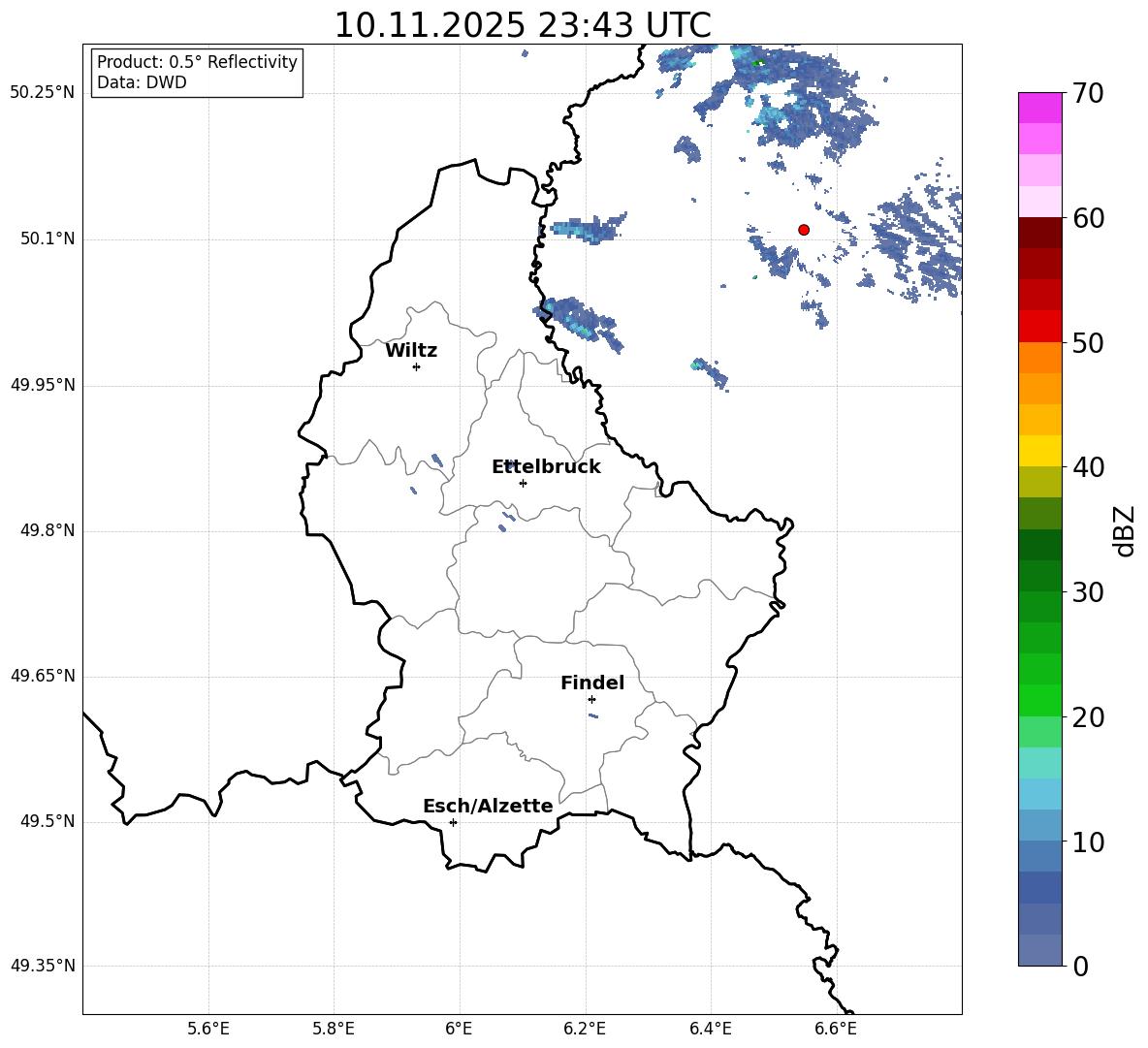The height and width of the screenshot is (1048, 1148).
Task: Click the 30 value on colorbar
Action: click(x=1088, y=592)
